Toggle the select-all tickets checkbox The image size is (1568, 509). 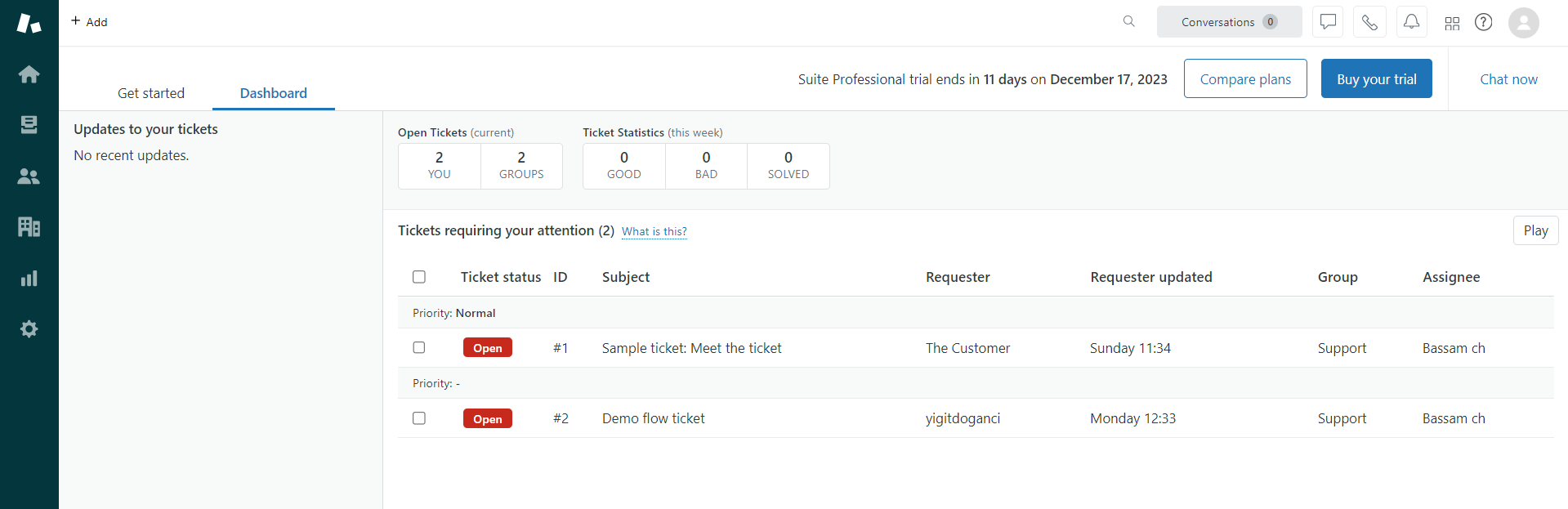tap(419, 277)
